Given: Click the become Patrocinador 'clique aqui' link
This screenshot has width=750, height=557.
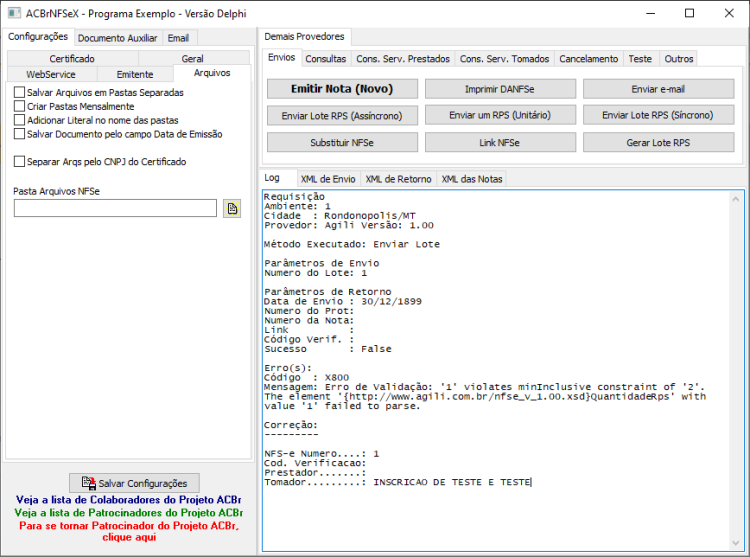Looking at the screenshot, I should point(129,531).
